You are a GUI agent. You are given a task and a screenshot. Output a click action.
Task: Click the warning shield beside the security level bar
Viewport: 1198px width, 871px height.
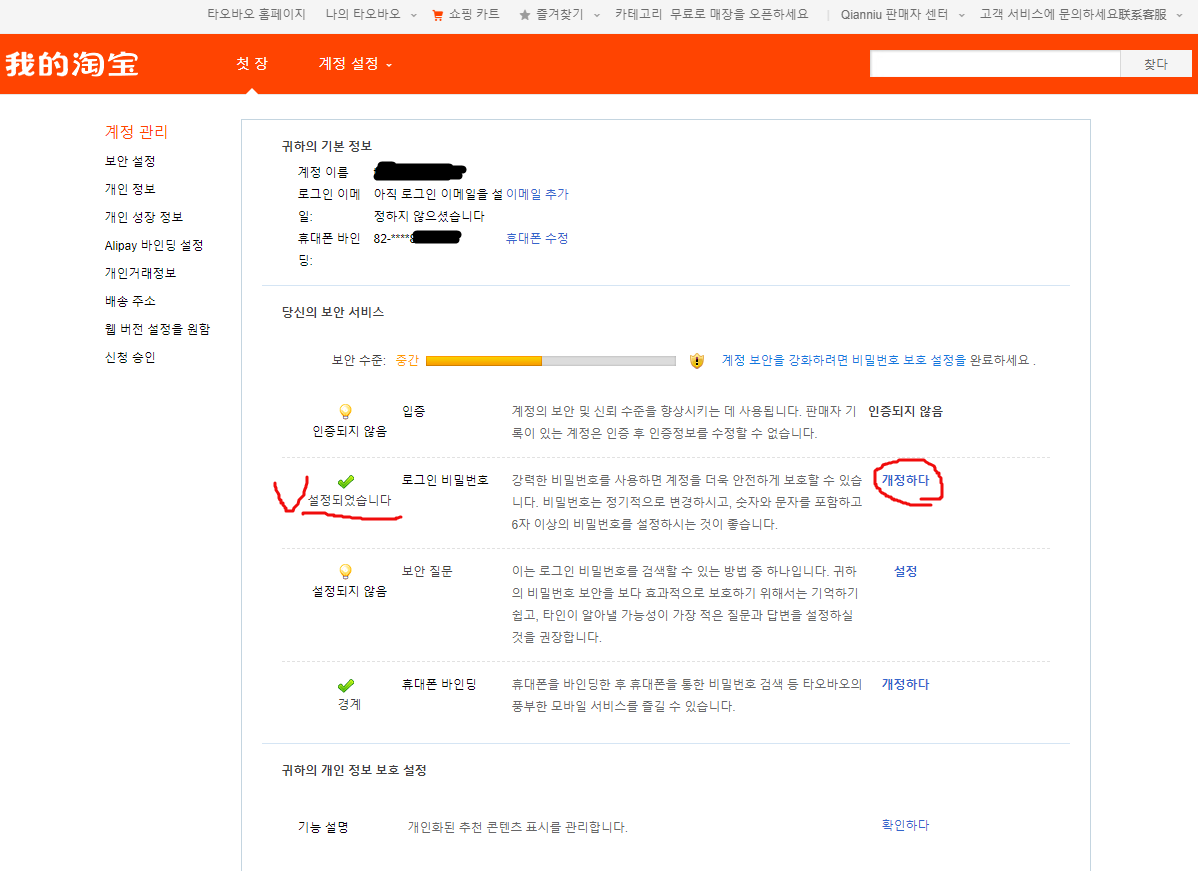pyautogui.click(x=694, y=360)
